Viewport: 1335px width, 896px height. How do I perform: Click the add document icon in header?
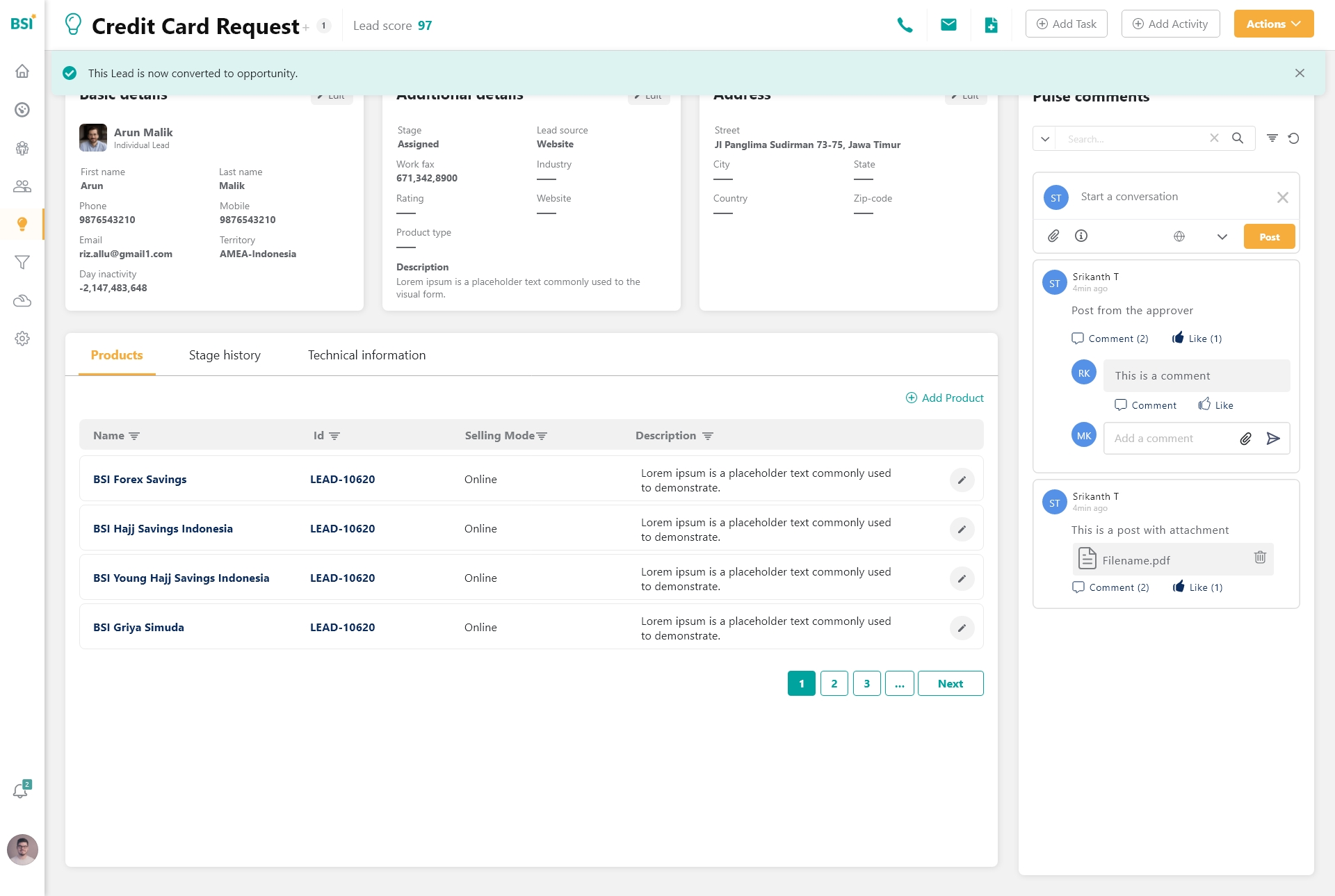[992, 25]
